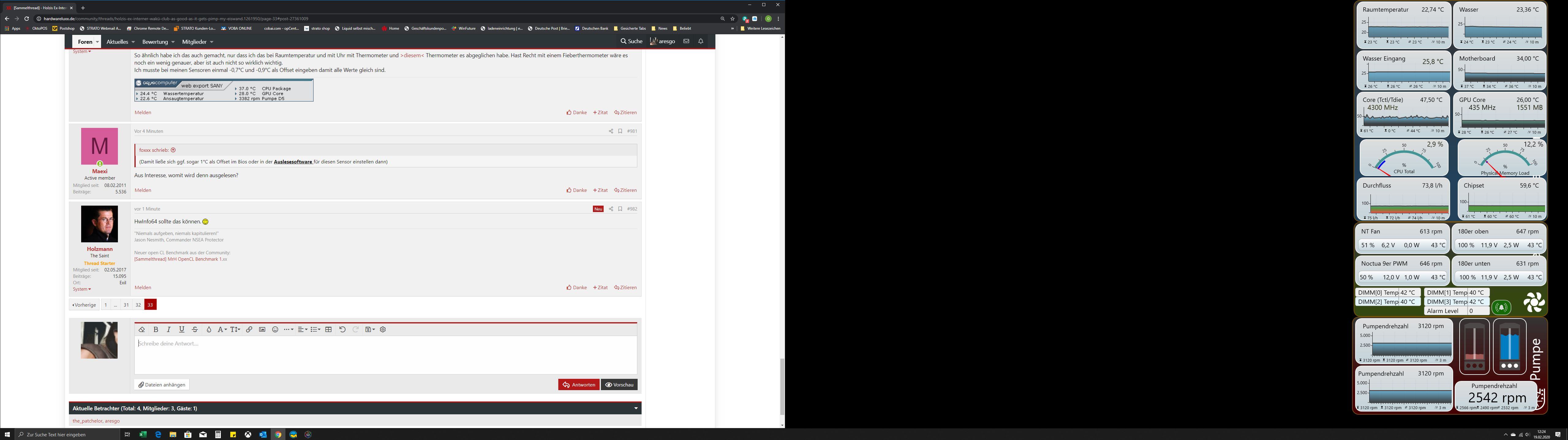
Task: Open the Vorschau preview button
Action: 620,385
